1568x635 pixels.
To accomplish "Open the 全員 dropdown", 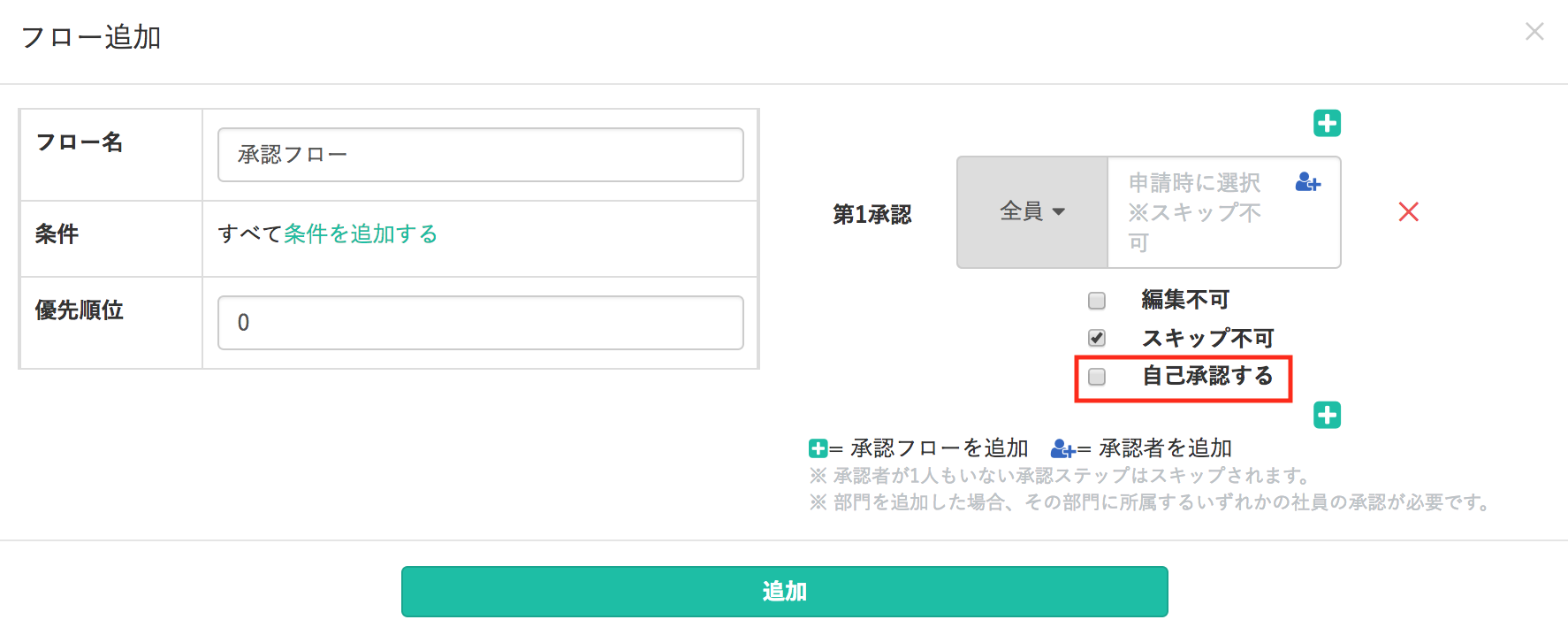I will (1032, 212).
